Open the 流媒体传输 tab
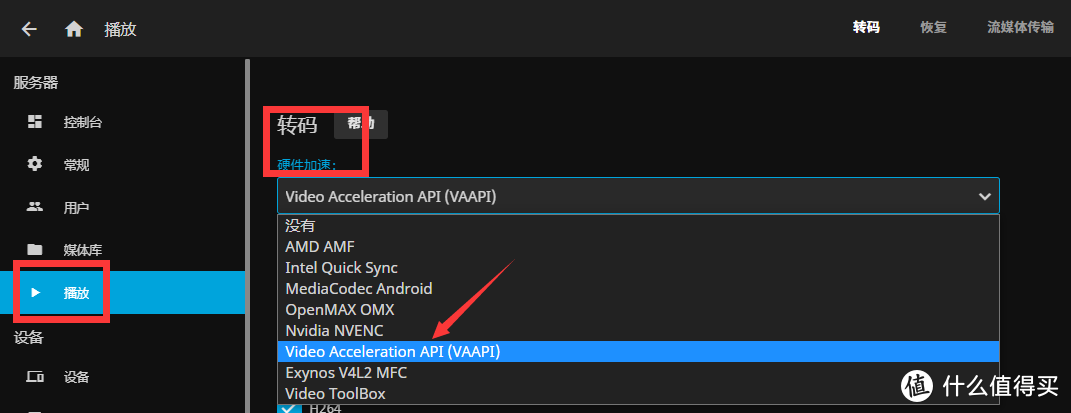Screen dimensions: 1071x413 coord(1020,28)
